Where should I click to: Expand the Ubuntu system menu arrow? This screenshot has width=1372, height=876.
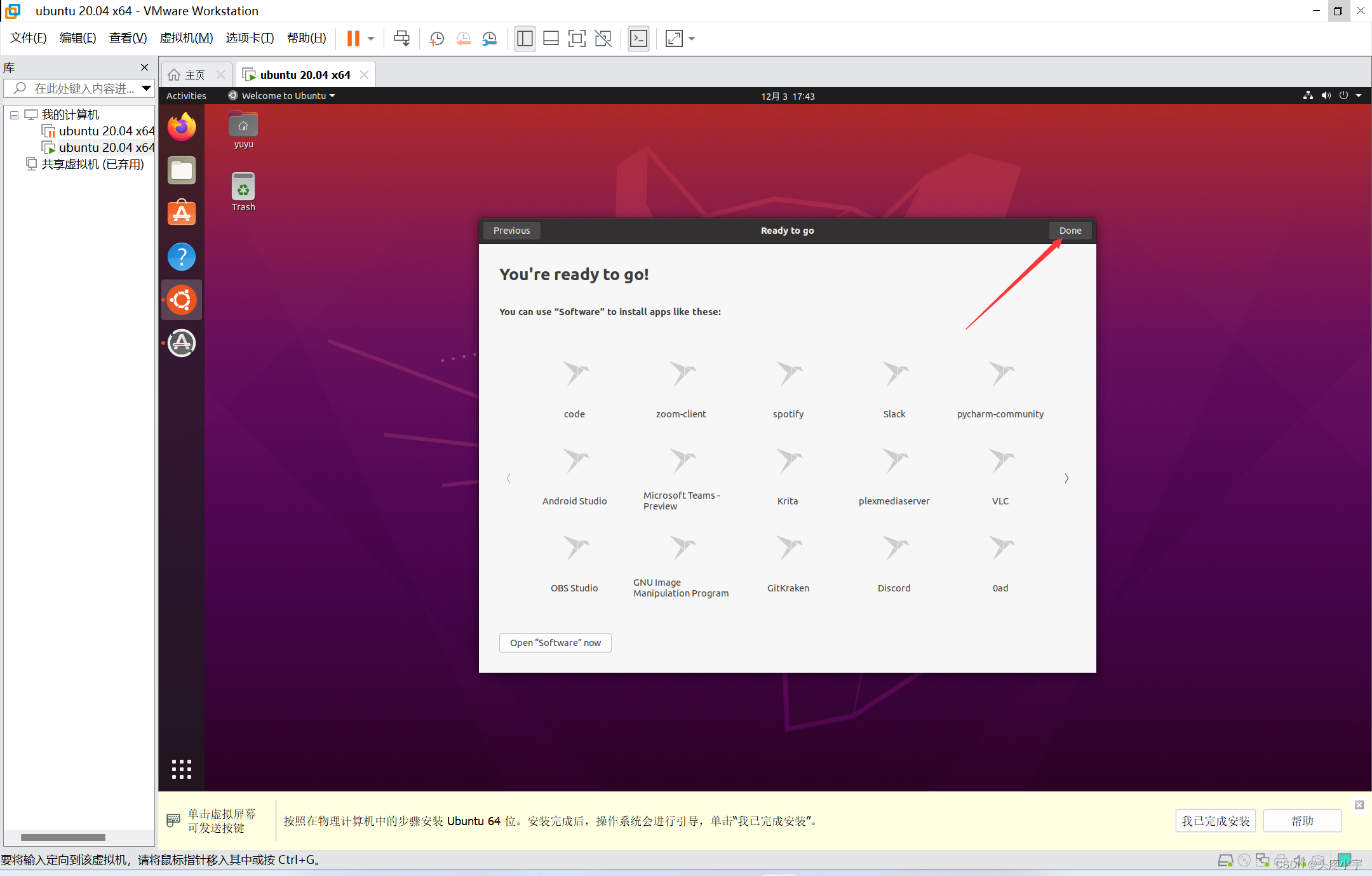point(1359,96)
